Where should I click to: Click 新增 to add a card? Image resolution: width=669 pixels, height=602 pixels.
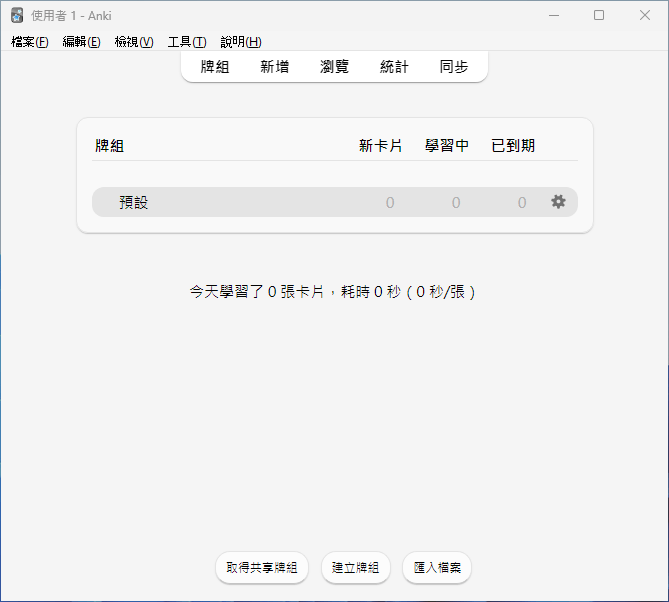[275, 67]
